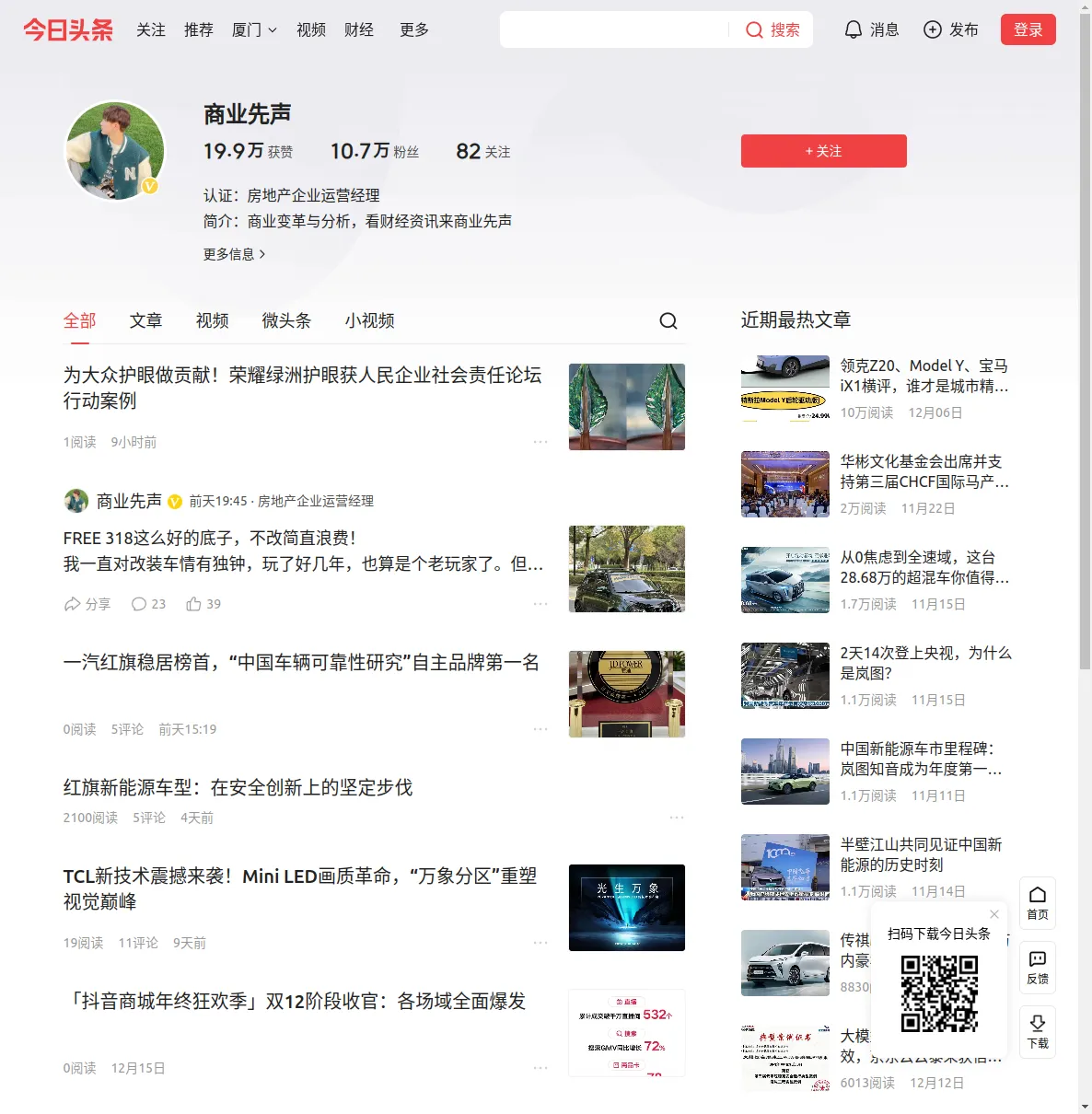Open the 抖音商城 stats thumbnail

(627, 1033)
